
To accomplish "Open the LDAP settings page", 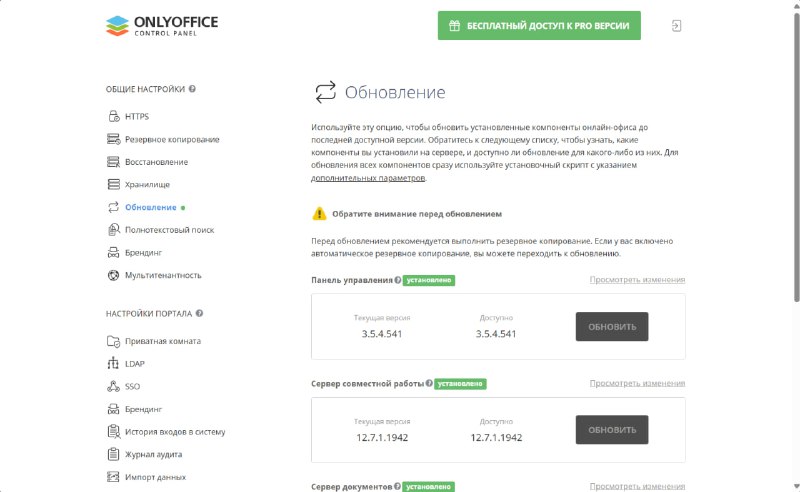I will [x=135, y=363].
